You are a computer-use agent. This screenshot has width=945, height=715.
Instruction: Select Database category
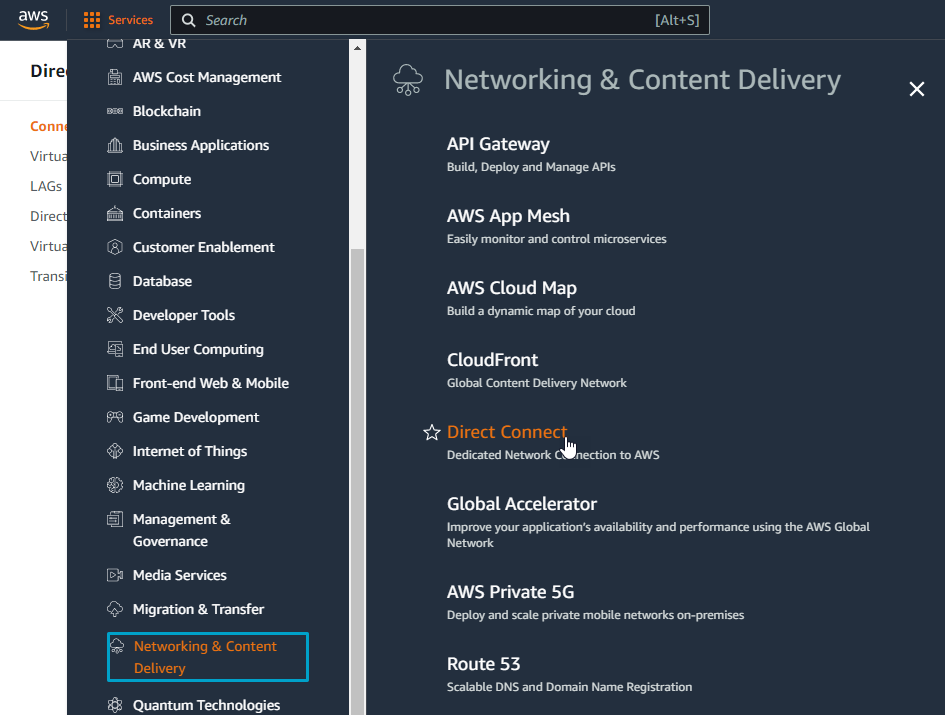point(162,281)
